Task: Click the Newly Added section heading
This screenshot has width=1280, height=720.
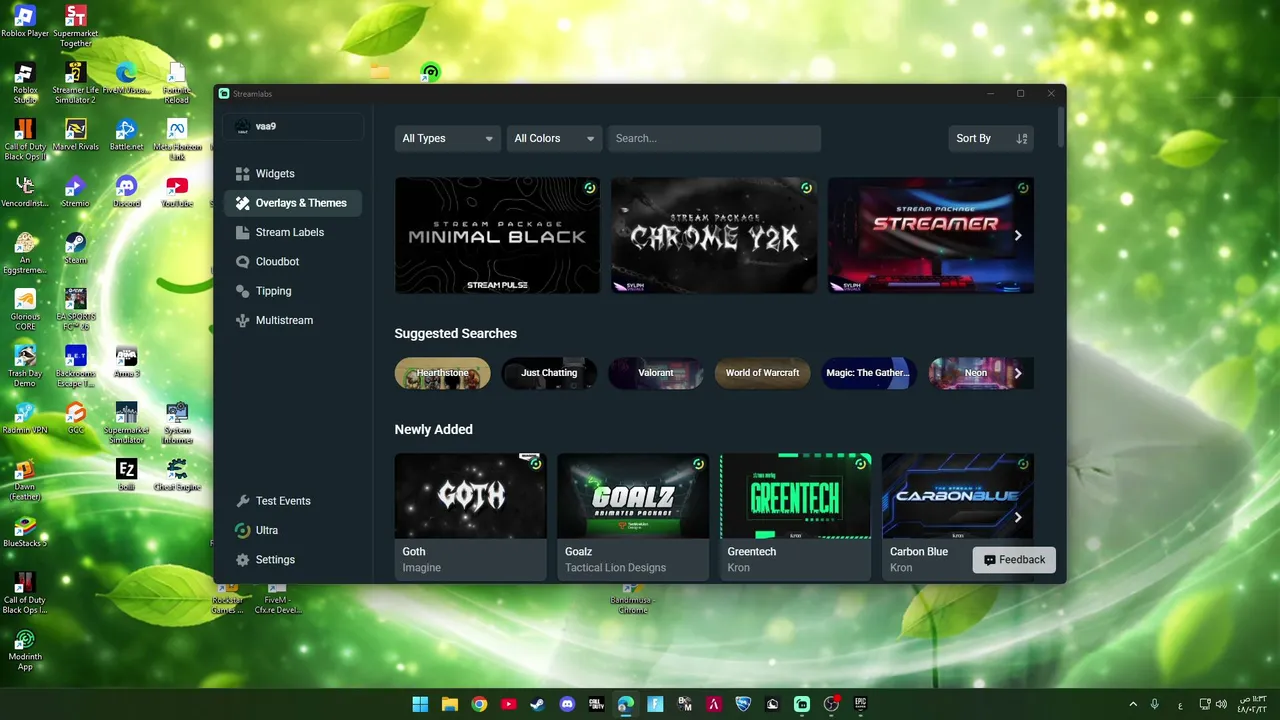Action: (x=434, y=430)
